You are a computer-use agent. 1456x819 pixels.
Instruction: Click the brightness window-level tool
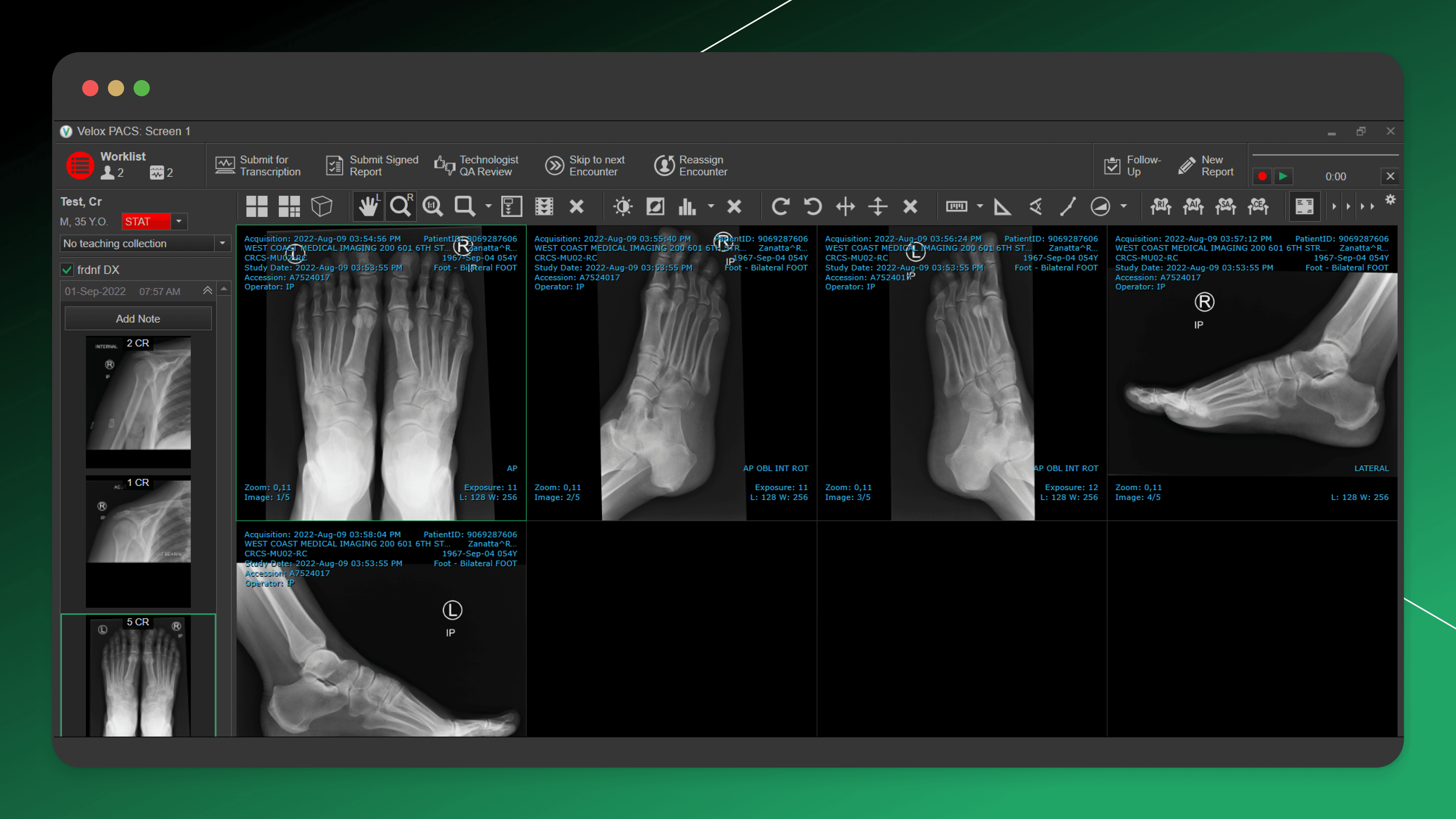623,206
